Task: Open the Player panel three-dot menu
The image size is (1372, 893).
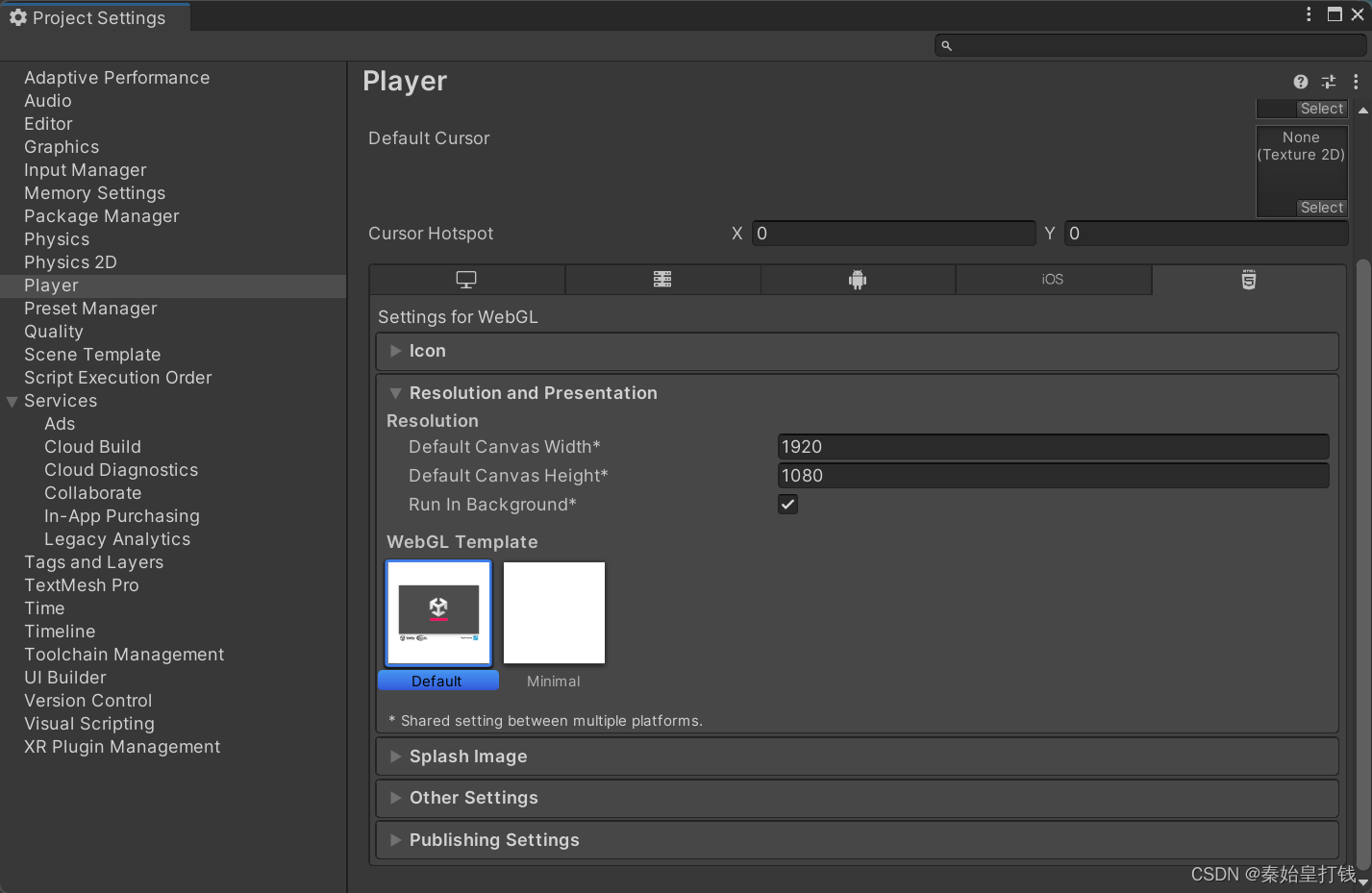Action: pyautogui.click(x=1356, y=82)
